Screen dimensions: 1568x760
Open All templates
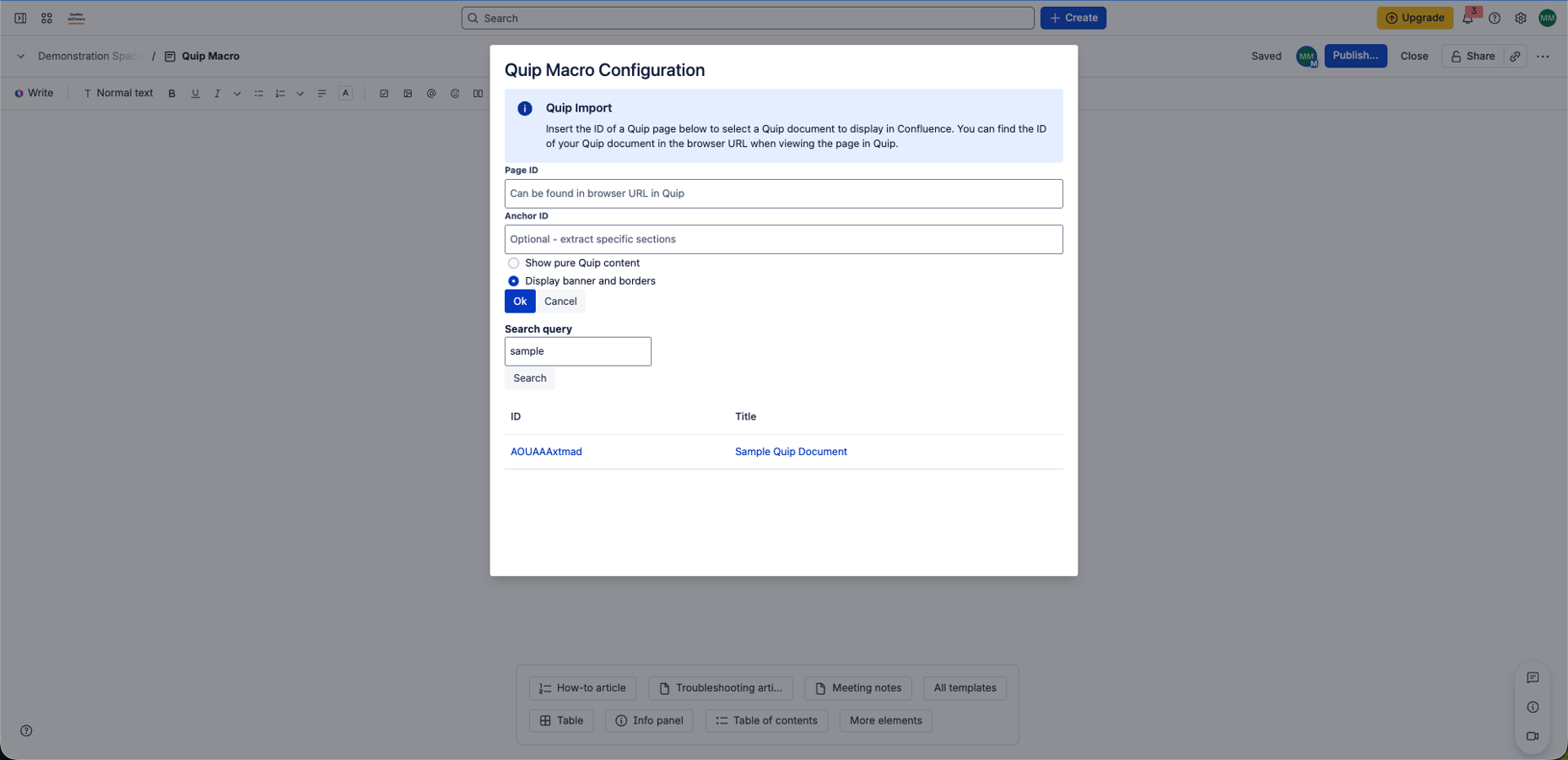[965, 688]
